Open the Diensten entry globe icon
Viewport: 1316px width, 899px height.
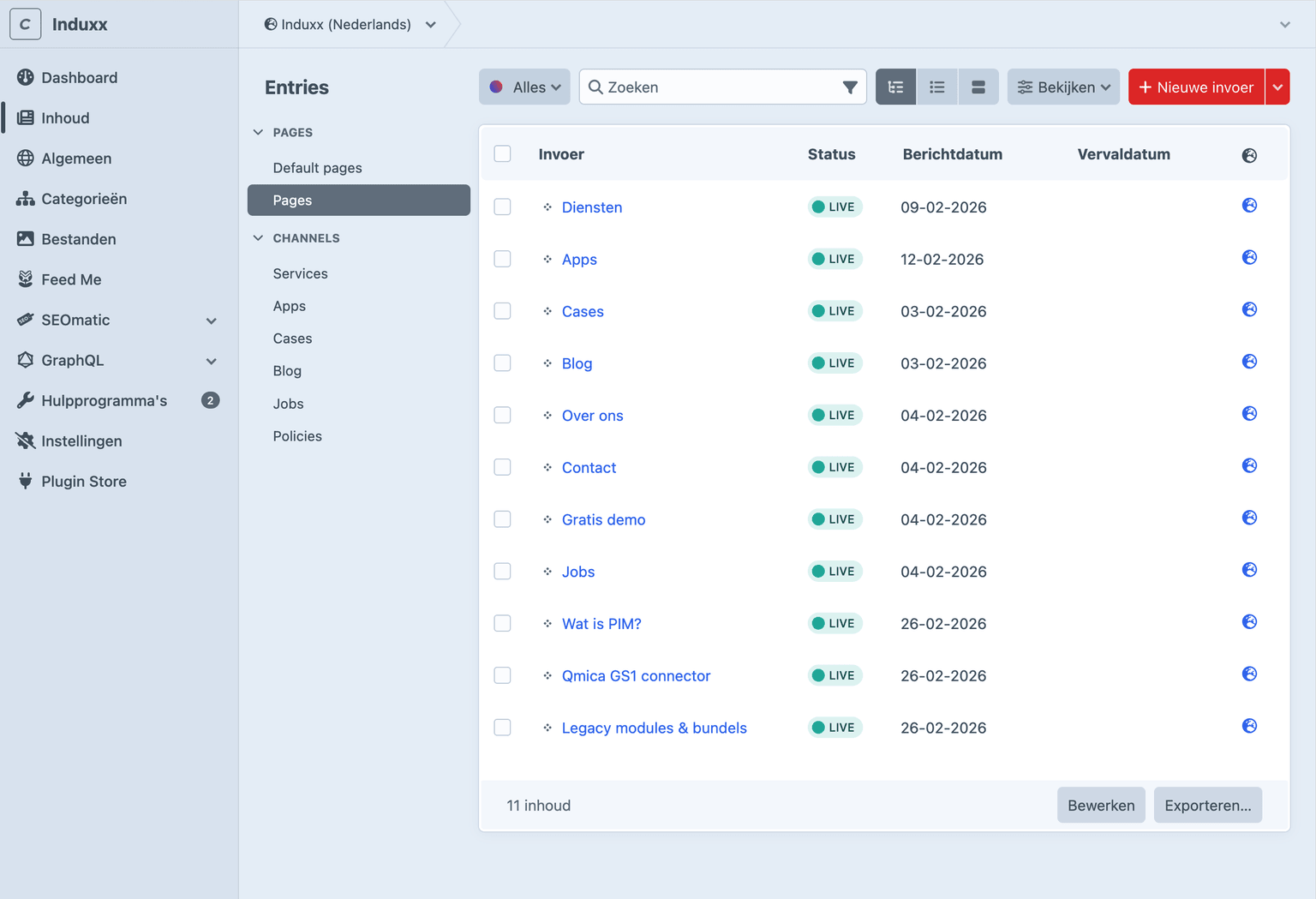pos(1249,206)
